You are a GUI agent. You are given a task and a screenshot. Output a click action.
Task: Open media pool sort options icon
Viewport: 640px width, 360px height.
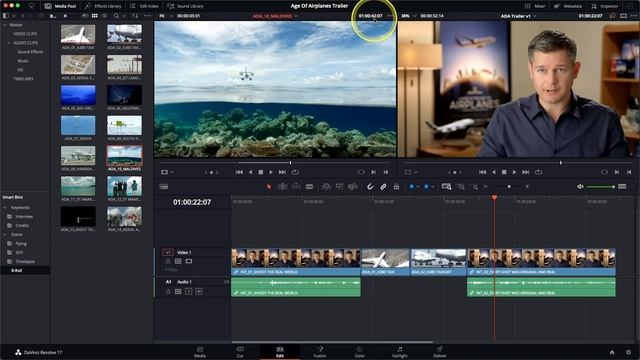135,16
